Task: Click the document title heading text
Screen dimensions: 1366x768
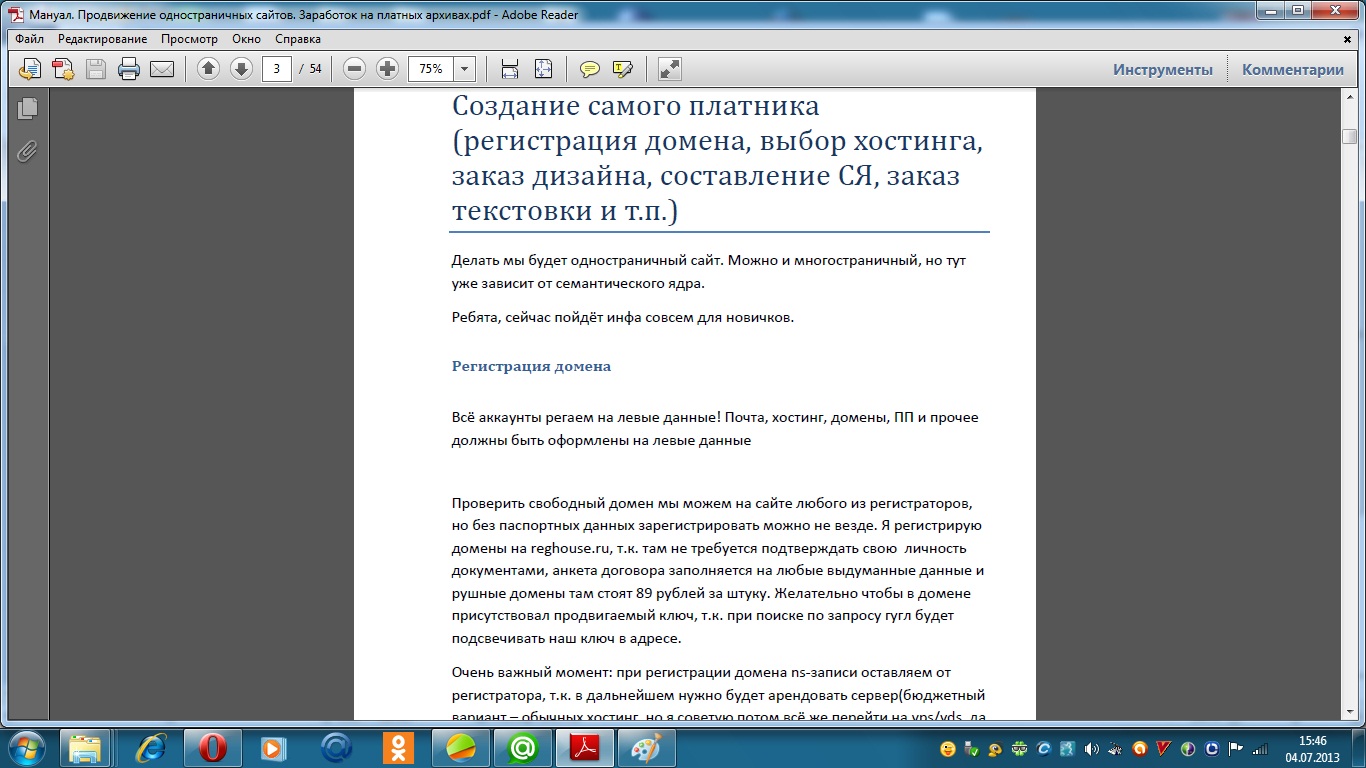Action: pos(717,159)
